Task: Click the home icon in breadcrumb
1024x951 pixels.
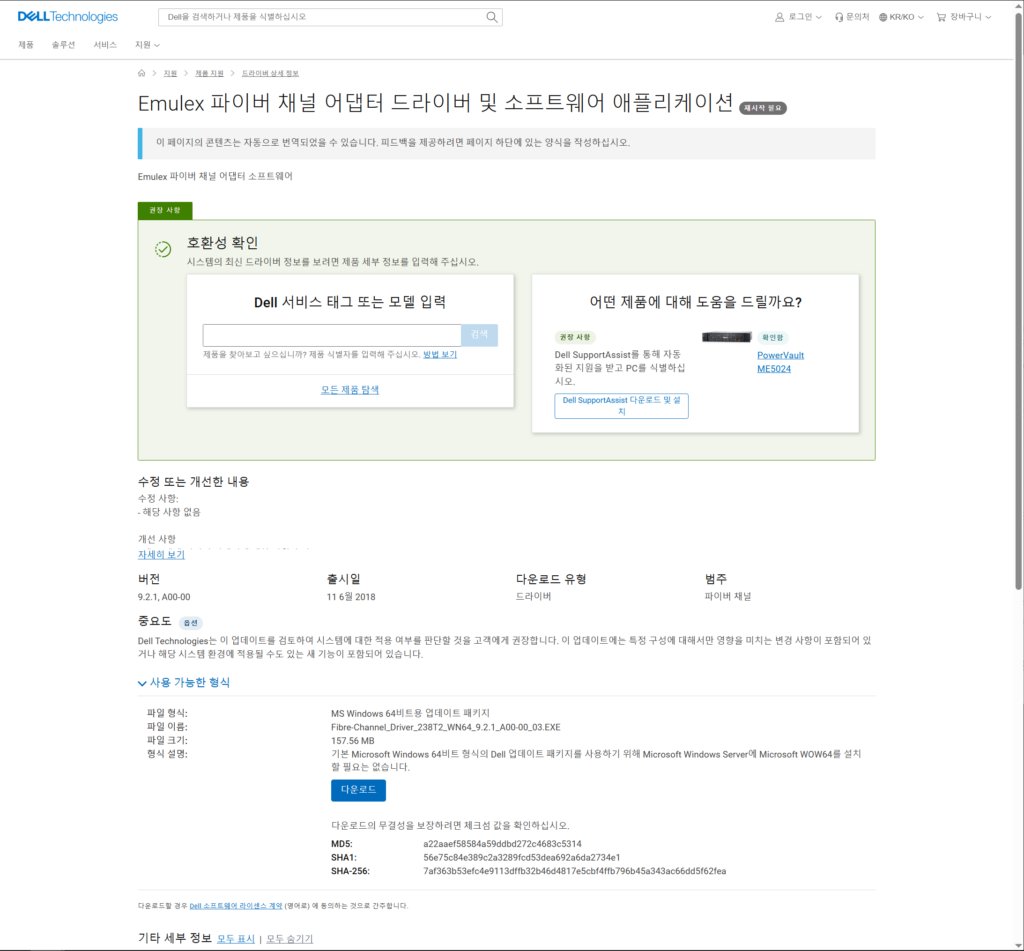Action: point(142,73)
